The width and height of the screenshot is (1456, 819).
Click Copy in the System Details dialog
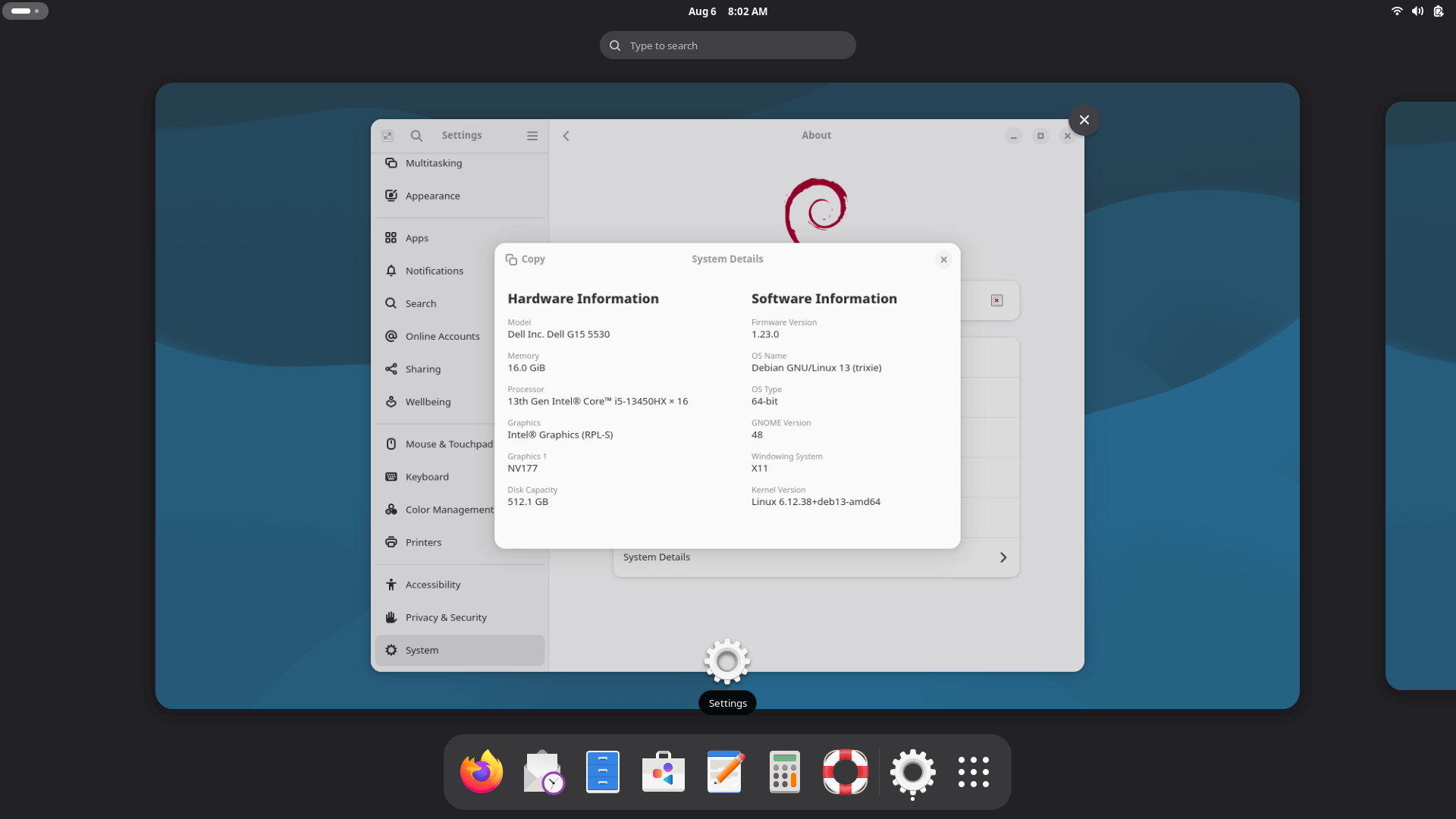tap(525, 259)
